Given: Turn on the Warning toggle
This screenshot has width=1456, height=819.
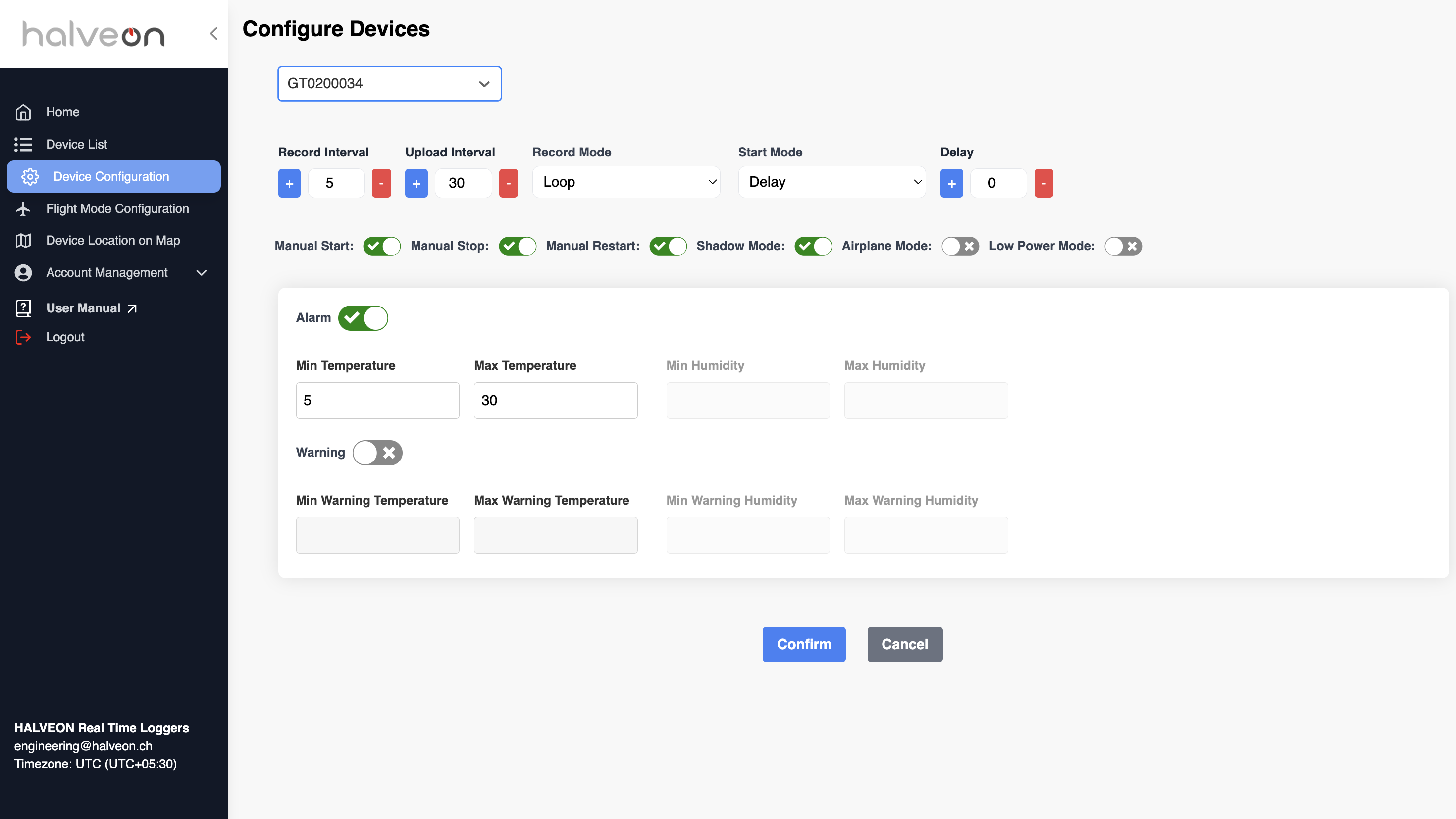Looking at the screenshot, I should pyautogui.click(x=377, y=453).
